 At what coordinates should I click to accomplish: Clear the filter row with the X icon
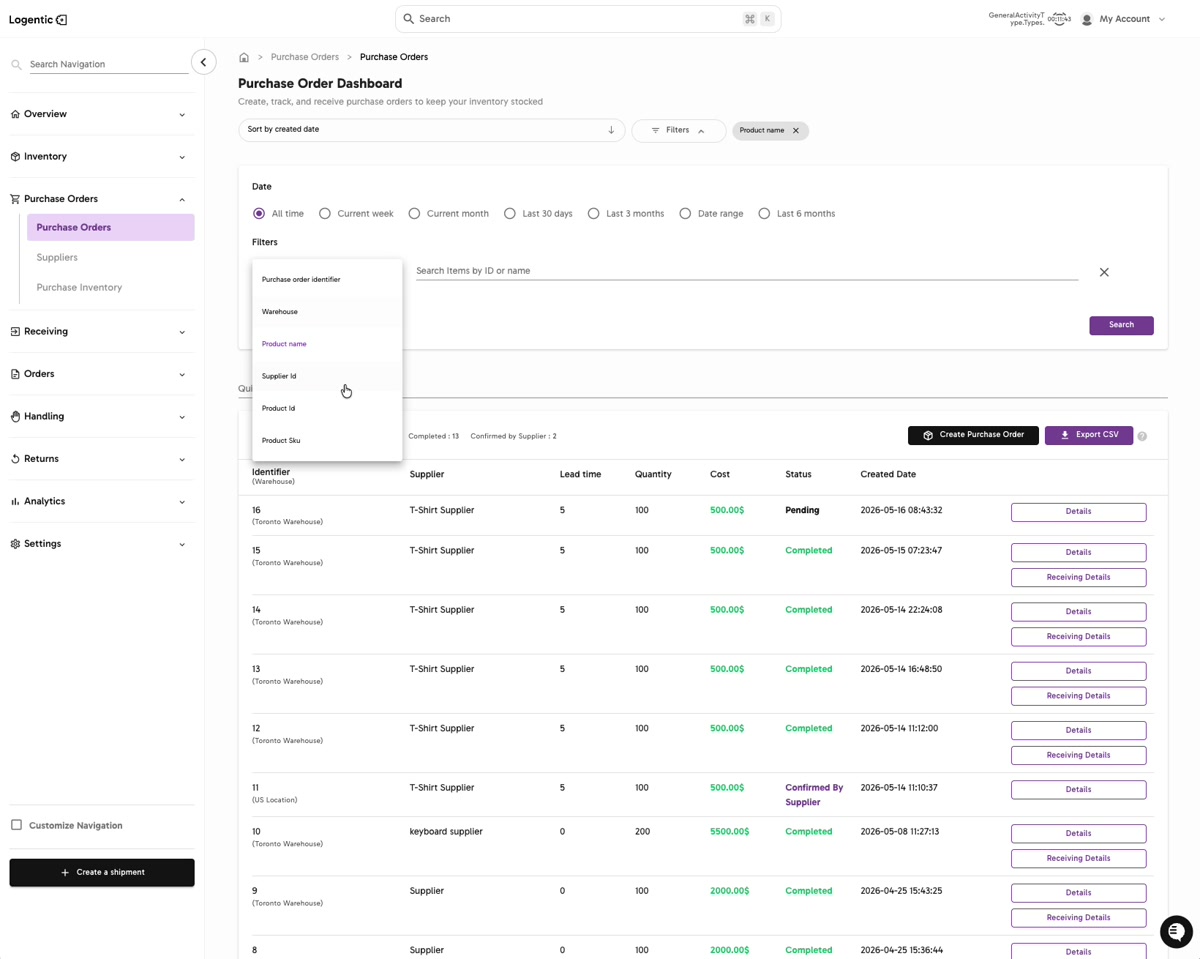click(1104, 272)
